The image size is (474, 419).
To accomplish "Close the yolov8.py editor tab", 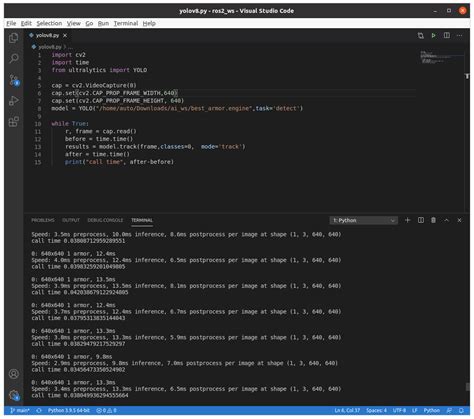I will tap(65, 35).
